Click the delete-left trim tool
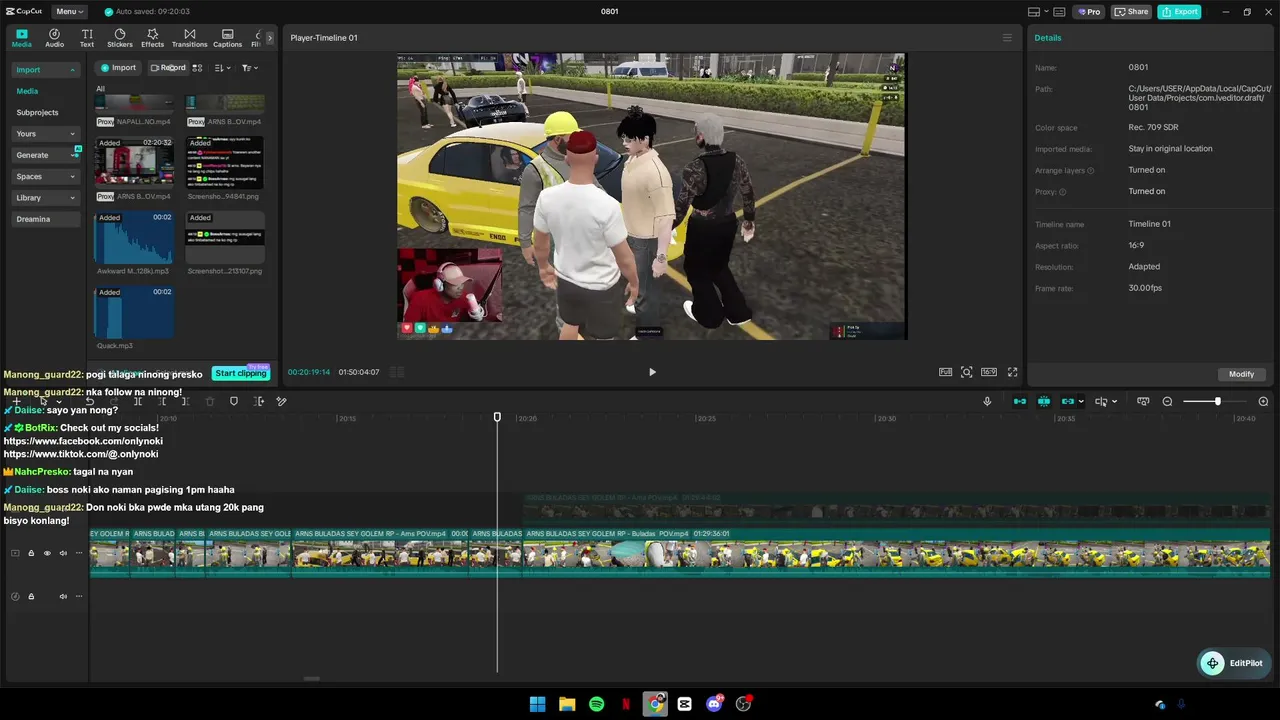This screenshot has height=720, width=1280. 162,402
